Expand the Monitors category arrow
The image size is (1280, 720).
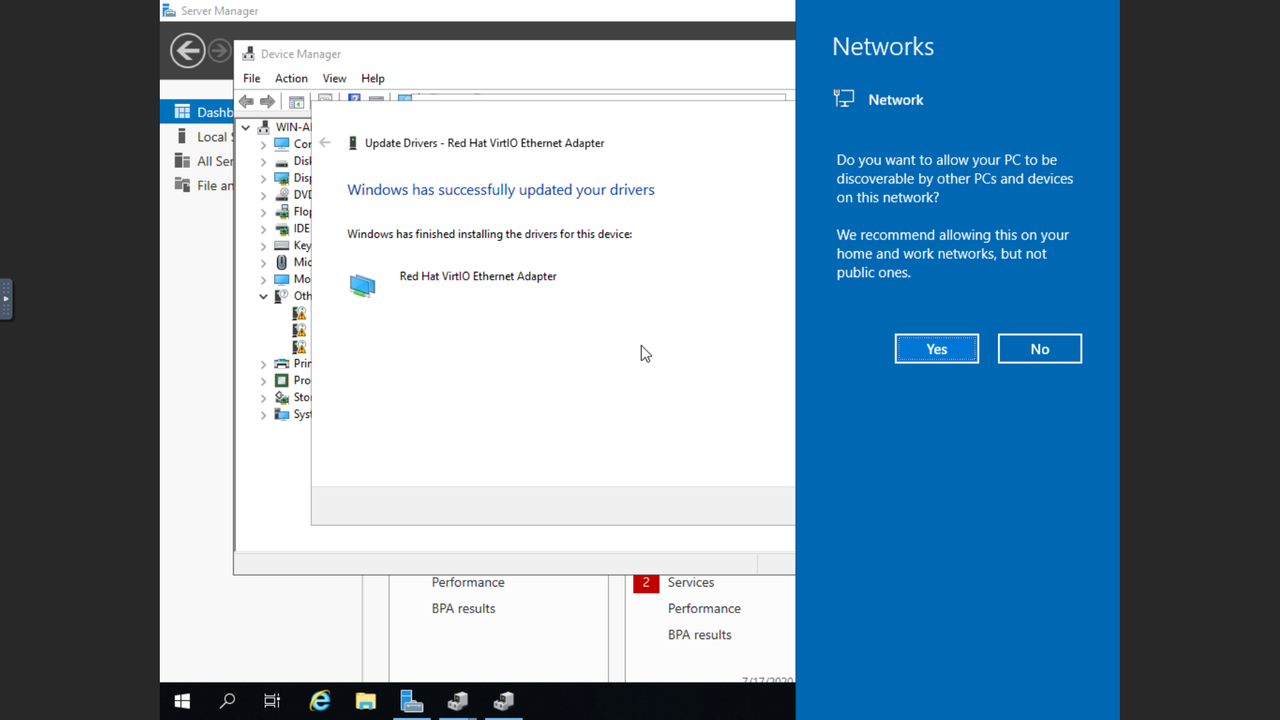pos(264,279)
